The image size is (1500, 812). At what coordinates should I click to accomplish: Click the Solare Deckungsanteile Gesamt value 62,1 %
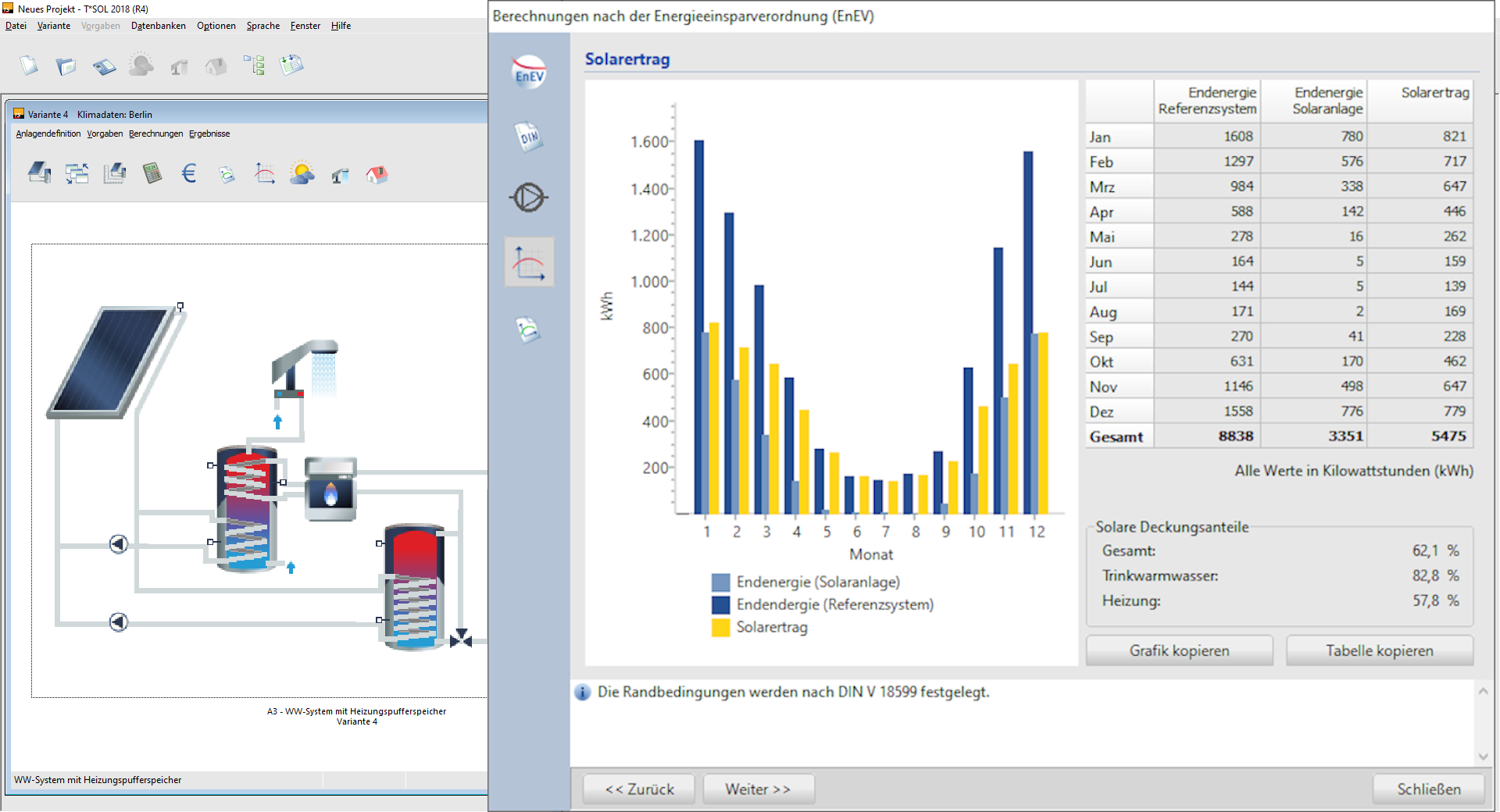point(1435,550)
